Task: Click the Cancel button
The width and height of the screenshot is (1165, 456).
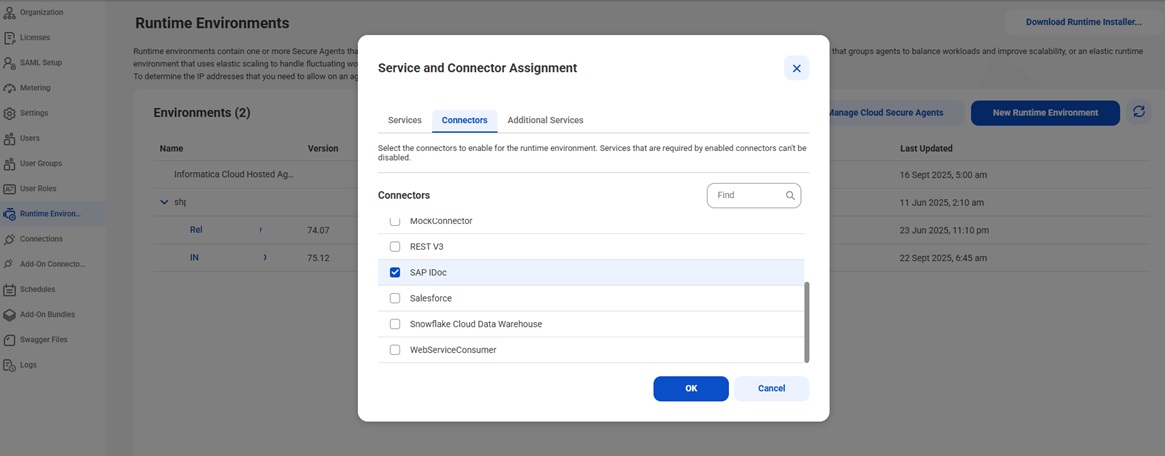Action: (771, 388)
